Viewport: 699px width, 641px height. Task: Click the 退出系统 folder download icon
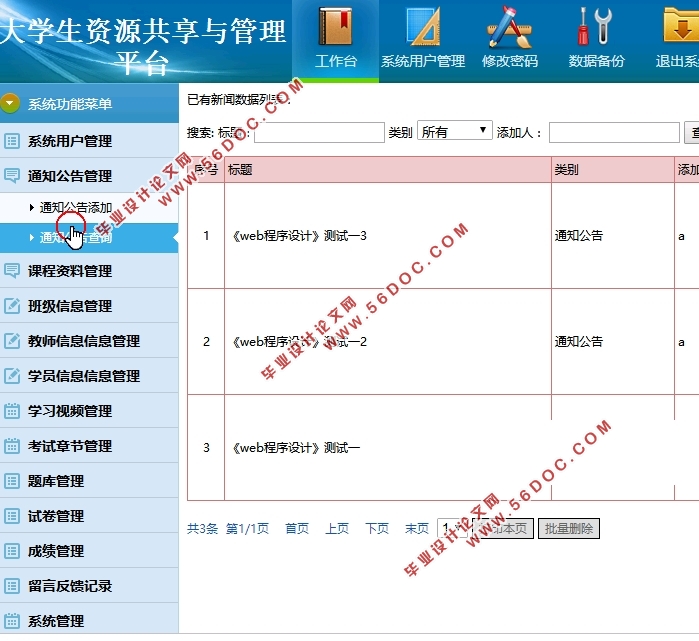(x=681, y=25)
